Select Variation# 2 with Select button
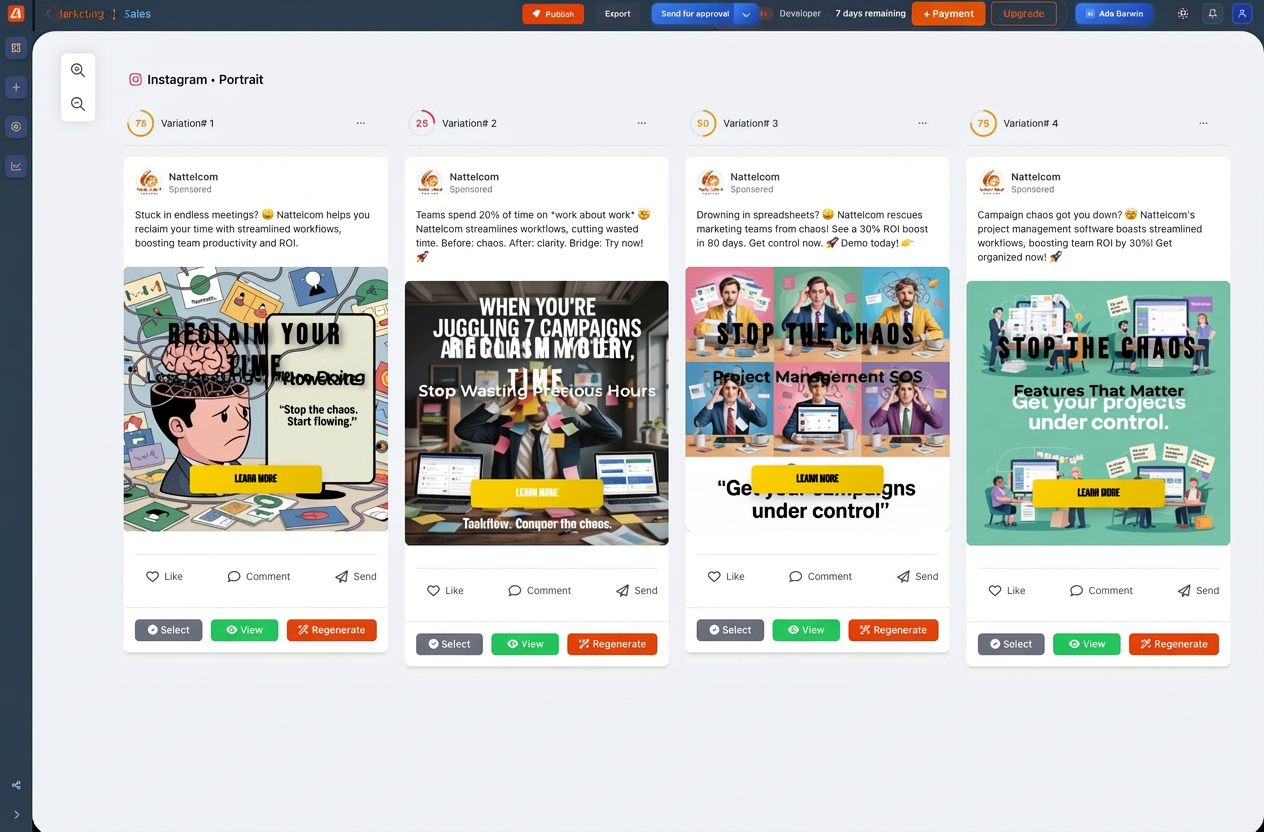 [449, 644]
